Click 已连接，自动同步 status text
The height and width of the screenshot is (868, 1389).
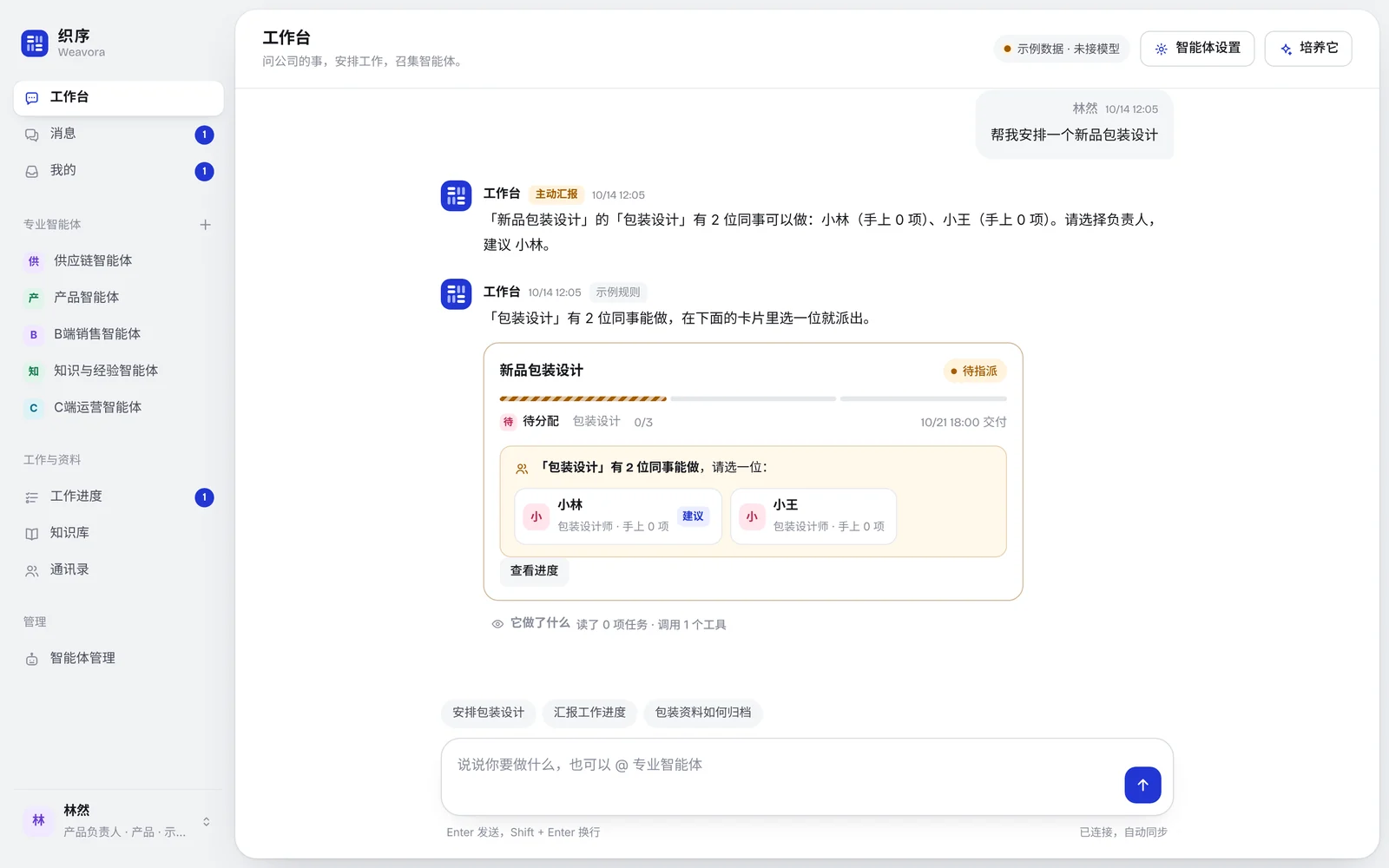tap(1123, 832)
